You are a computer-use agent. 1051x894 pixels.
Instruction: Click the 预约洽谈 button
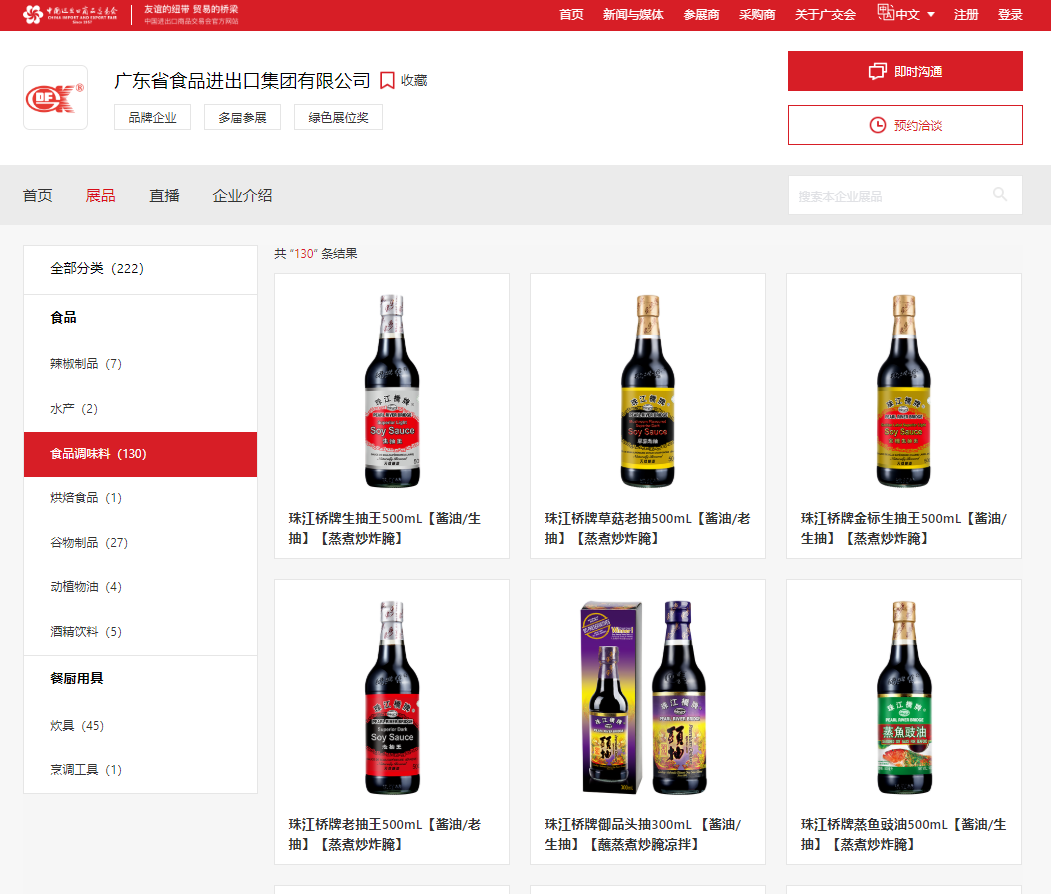pyautogui.click(x=905, y=124)
